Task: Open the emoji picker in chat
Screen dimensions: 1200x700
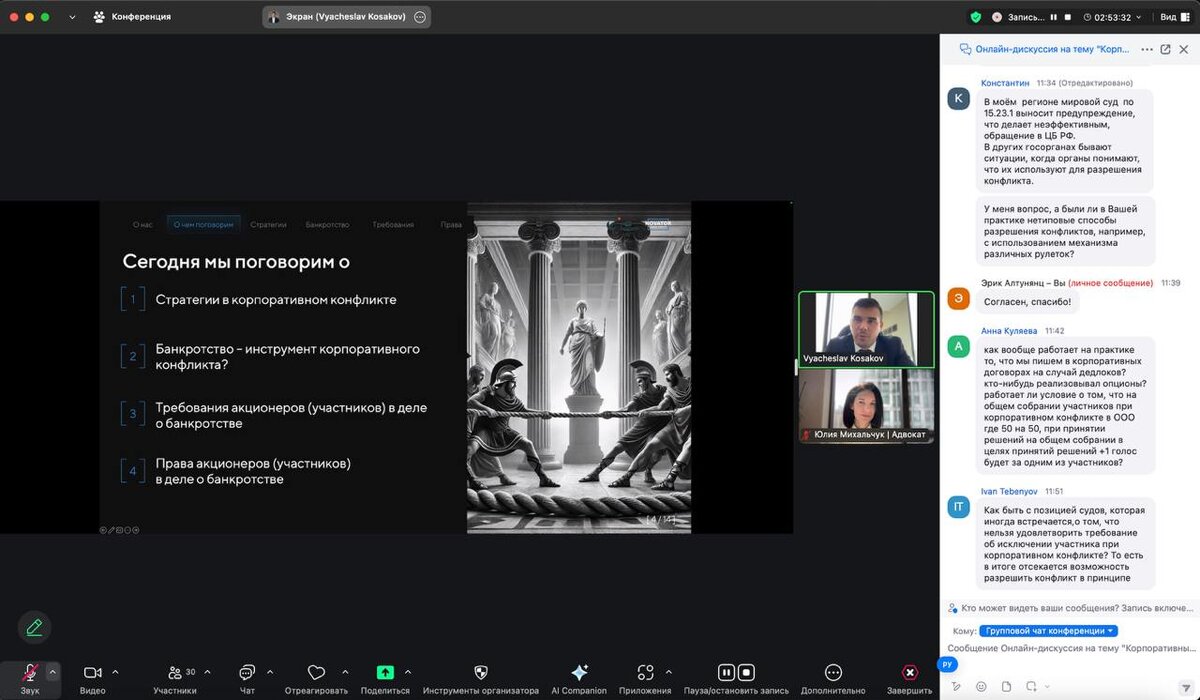Action: tap(981, 686)
